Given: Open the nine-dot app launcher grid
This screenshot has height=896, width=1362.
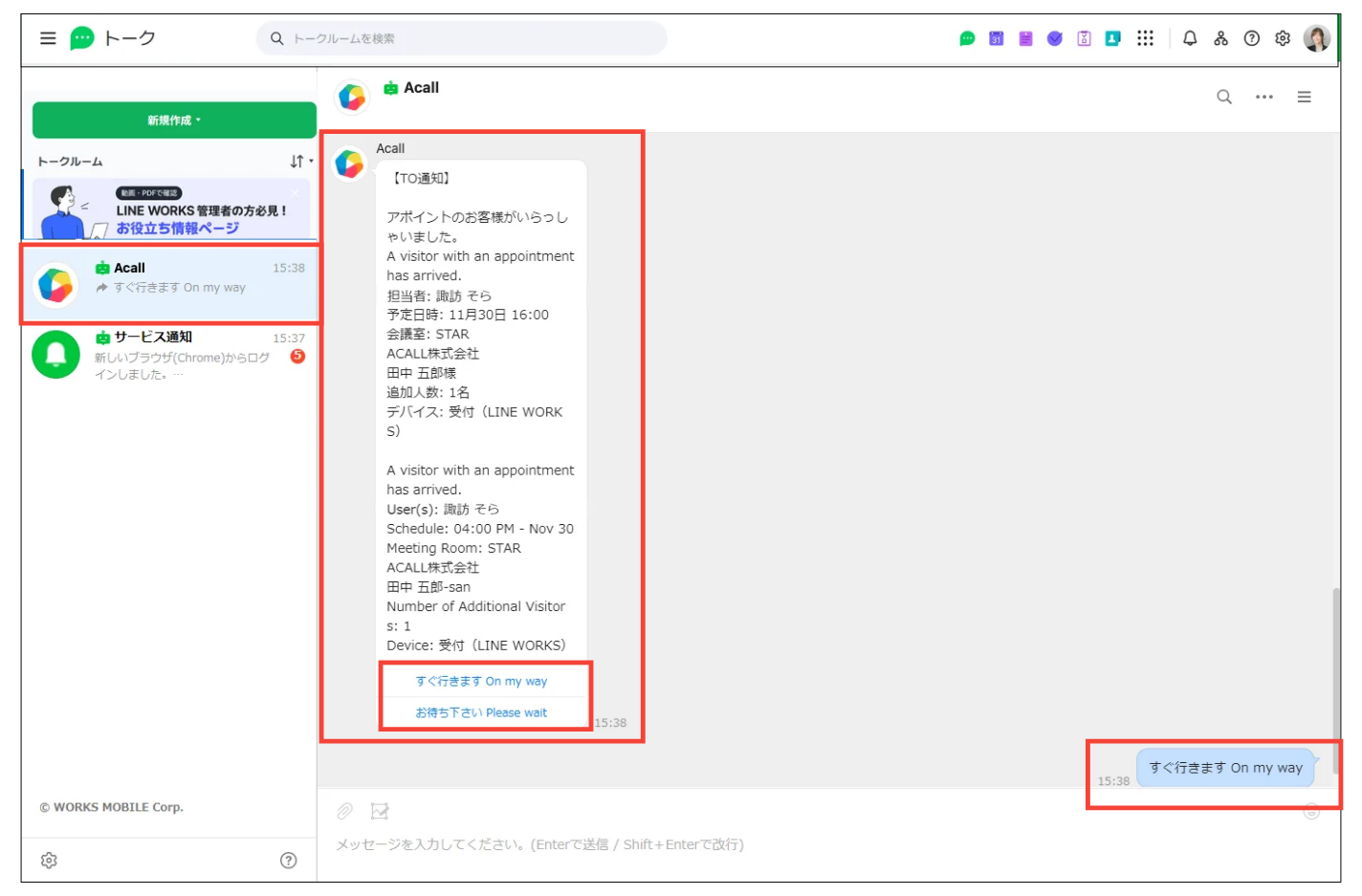Looking at the screenshot, I should point(1145,38).
